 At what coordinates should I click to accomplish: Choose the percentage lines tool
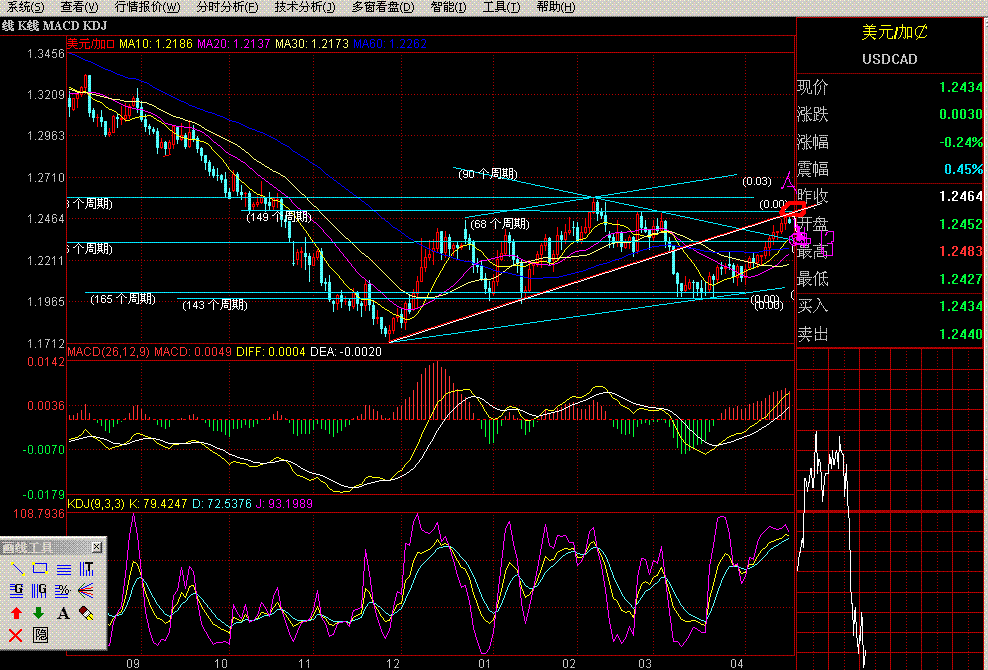[63, 591]
